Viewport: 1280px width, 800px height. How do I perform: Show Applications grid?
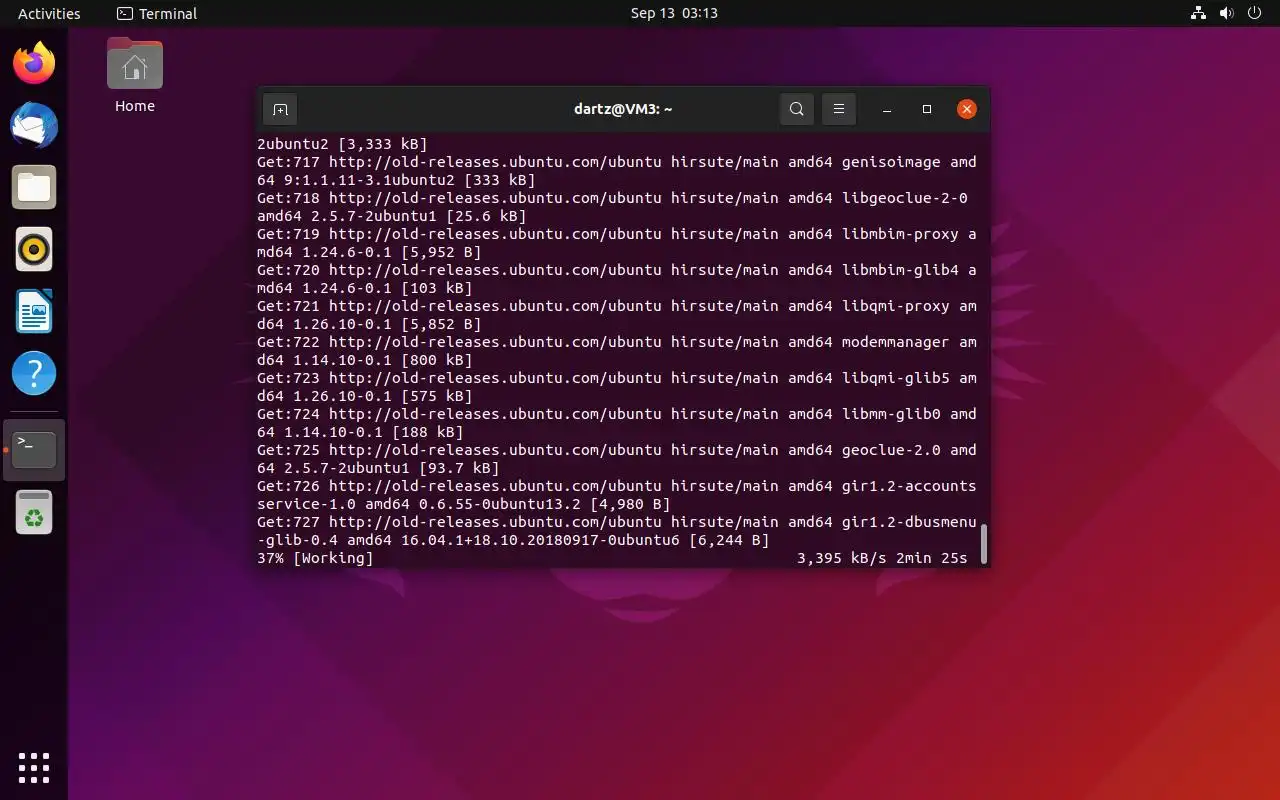pyautogui.click(x=34, y=768)
